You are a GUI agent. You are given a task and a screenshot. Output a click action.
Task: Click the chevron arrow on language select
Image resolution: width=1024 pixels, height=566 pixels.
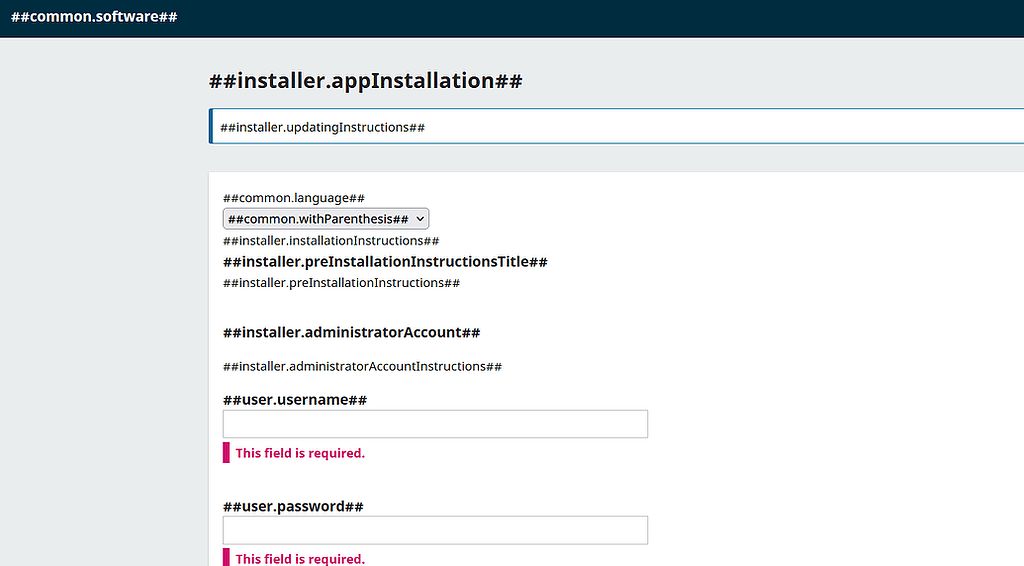point(420,219)
